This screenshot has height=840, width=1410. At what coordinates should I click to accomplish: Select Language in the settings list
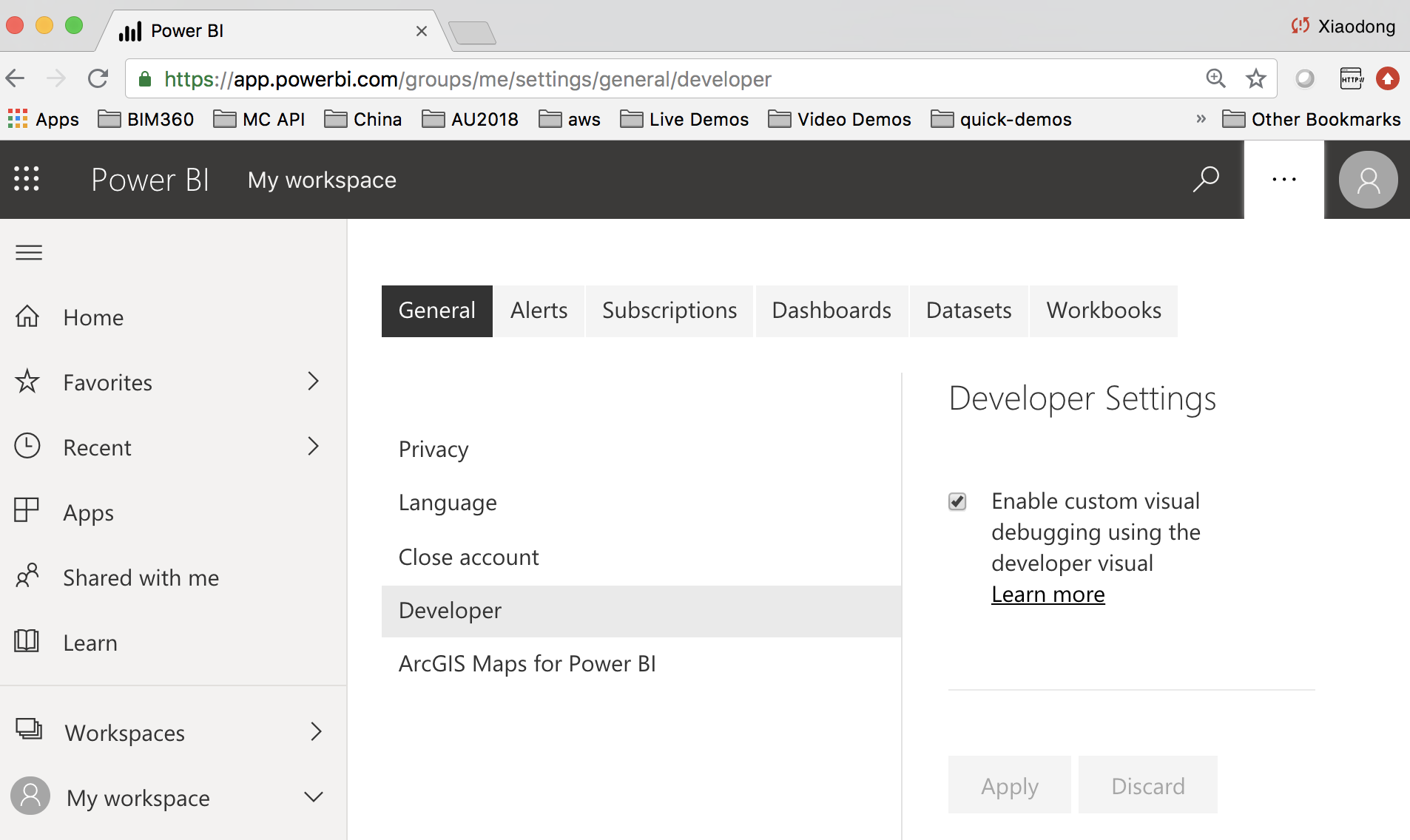coord(641,504)
